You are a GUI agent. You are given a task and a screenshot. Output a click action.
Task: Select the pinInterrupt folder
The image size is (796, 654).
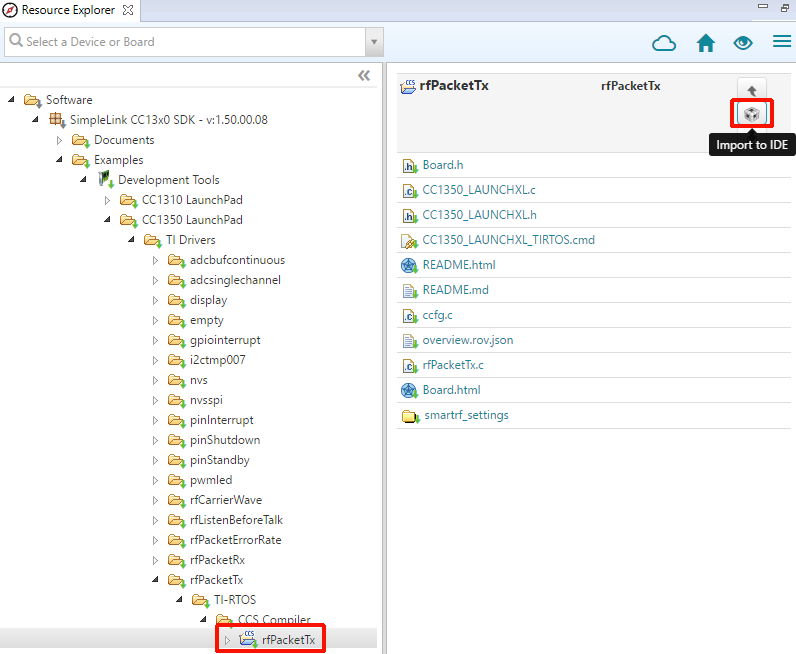coord(221,420)
